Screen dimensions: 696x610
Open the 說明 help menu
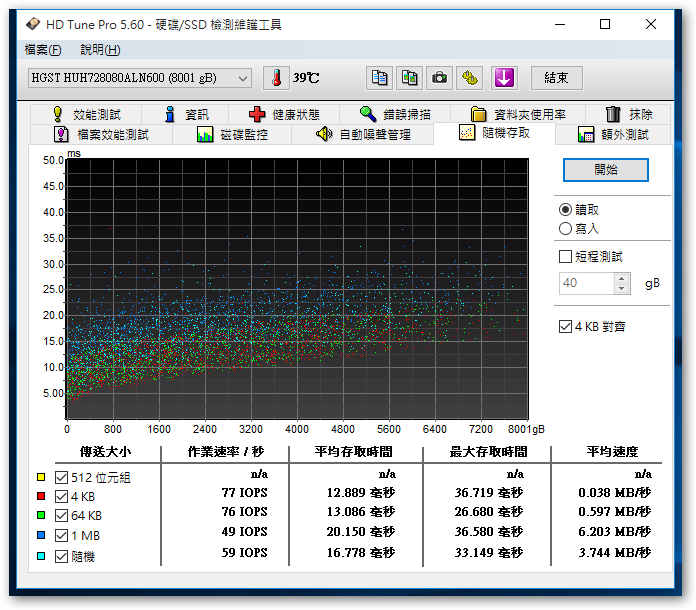point(100,50)
